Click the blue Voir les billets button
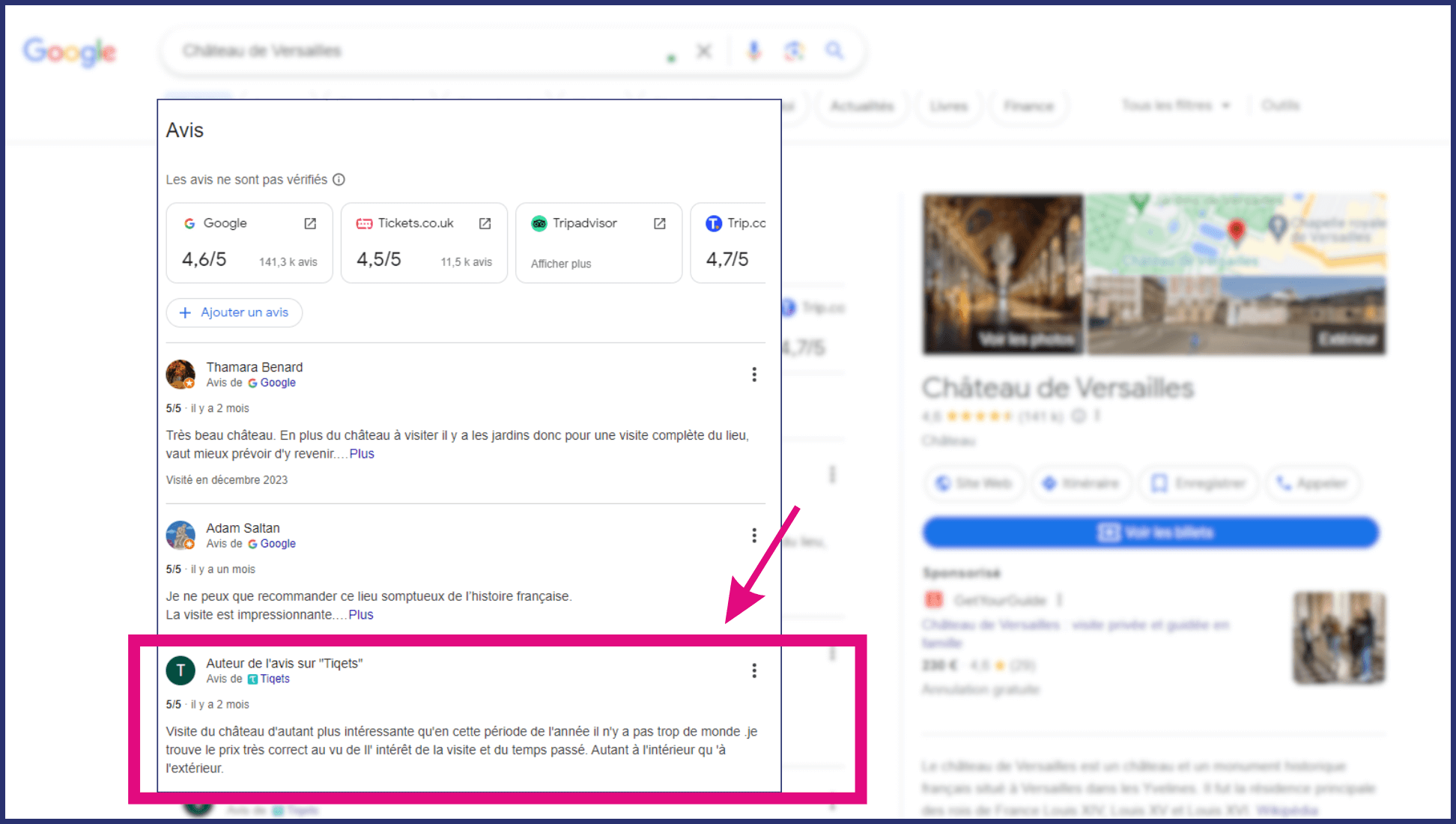 point(1150,533)
